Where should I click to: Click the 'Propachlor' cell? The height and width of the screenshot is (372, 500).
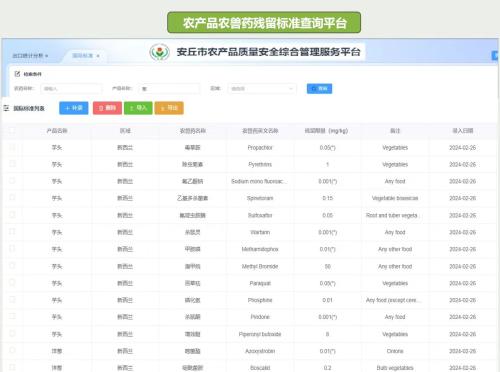pyautogui.click(x=260, y=148)
